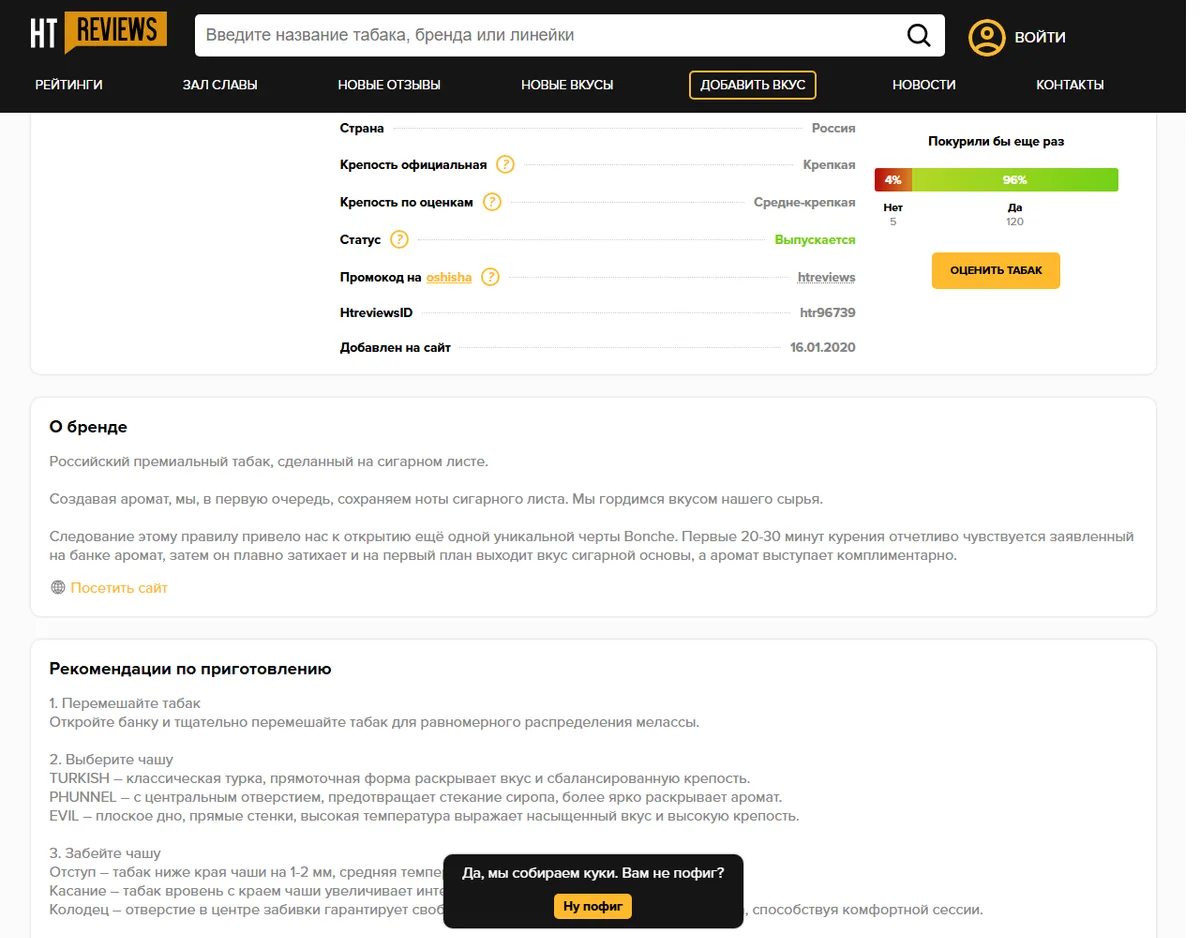
Task: Click the htreviews promo code value
Action: pyautogui.click(x=826, y=277)
